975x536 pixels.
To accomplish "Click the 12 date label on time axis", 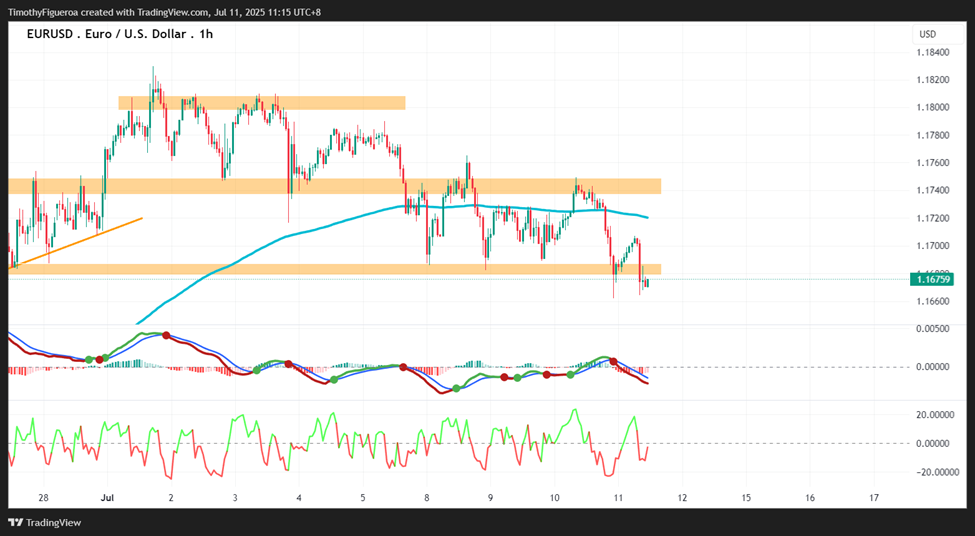I will click(682, 498).
